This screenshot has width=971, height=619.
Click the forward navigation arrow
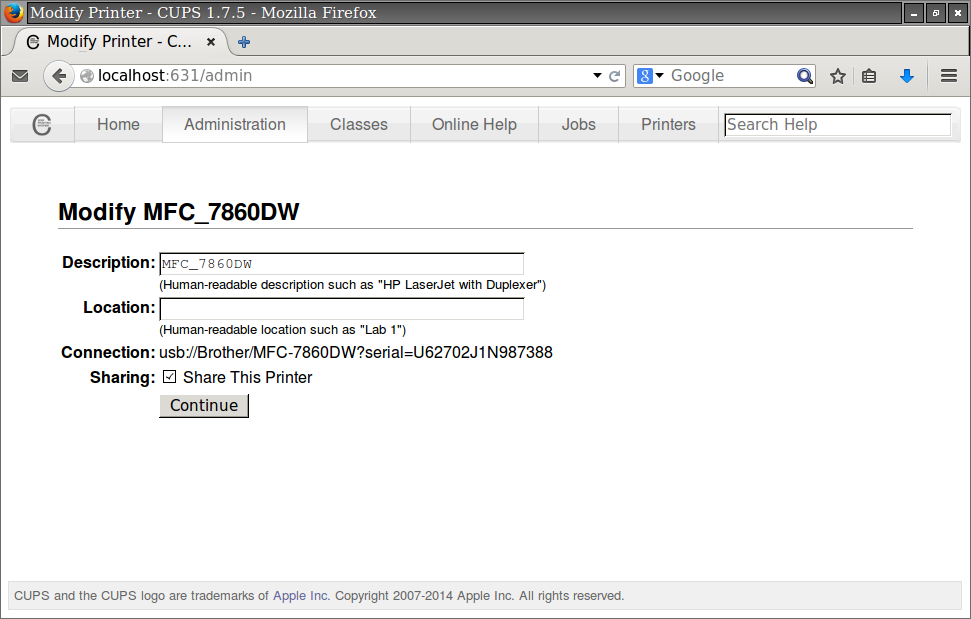[81, 75]
